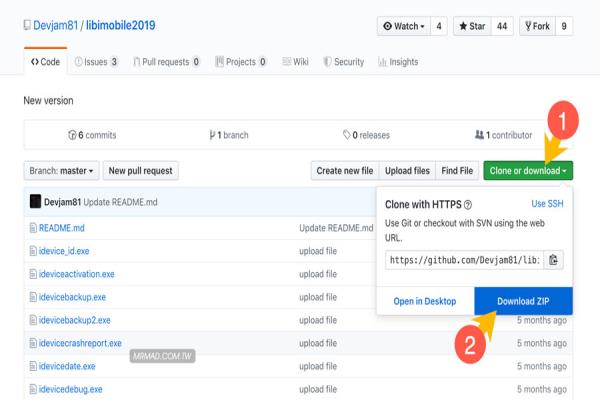The image size is (600, 400).
Task: Click file icon beside idevicecrashreport.exe
Action: coord(33,343)
